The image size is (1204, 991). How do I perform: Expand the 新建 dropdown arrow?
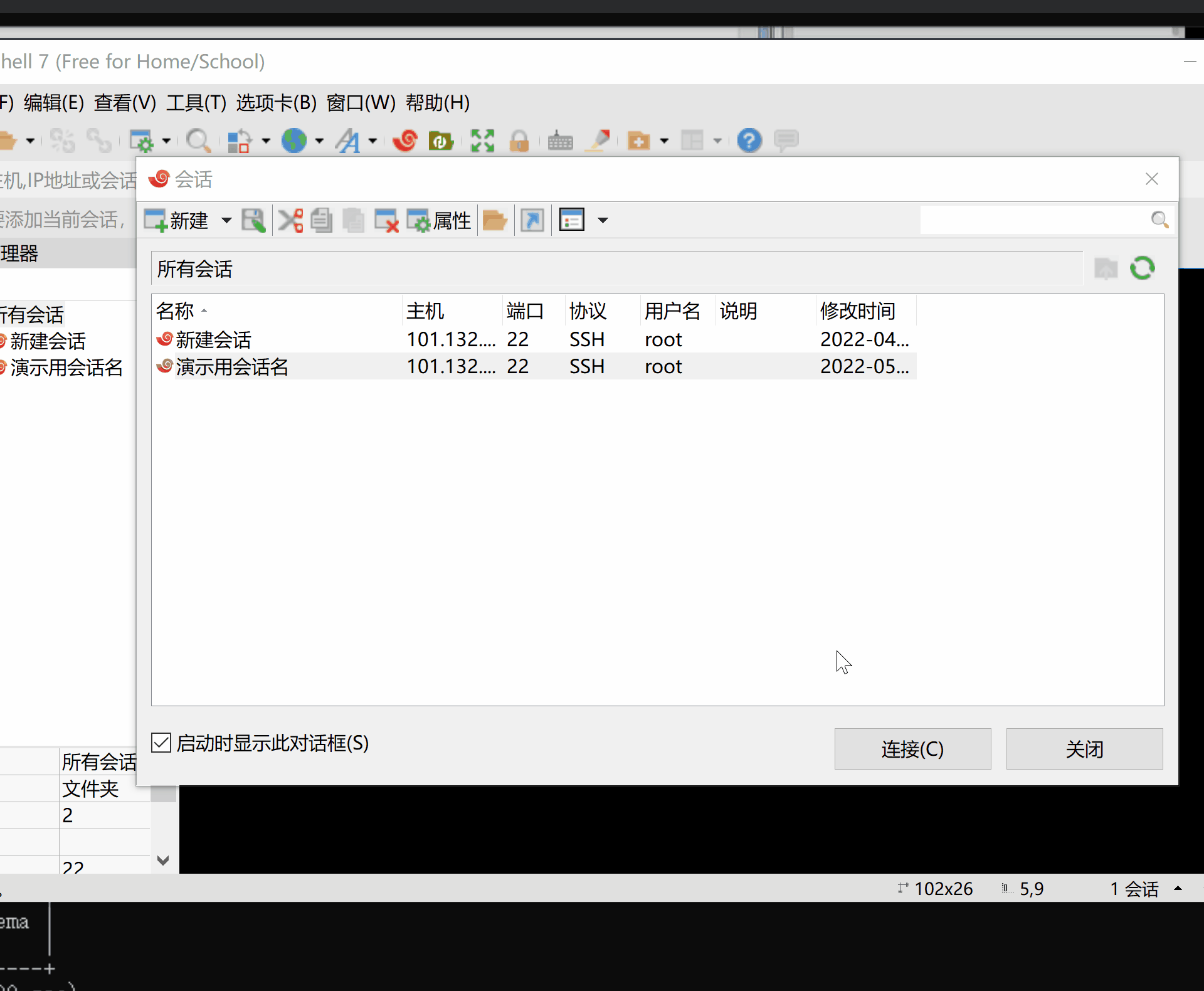(x=226, y=220)
